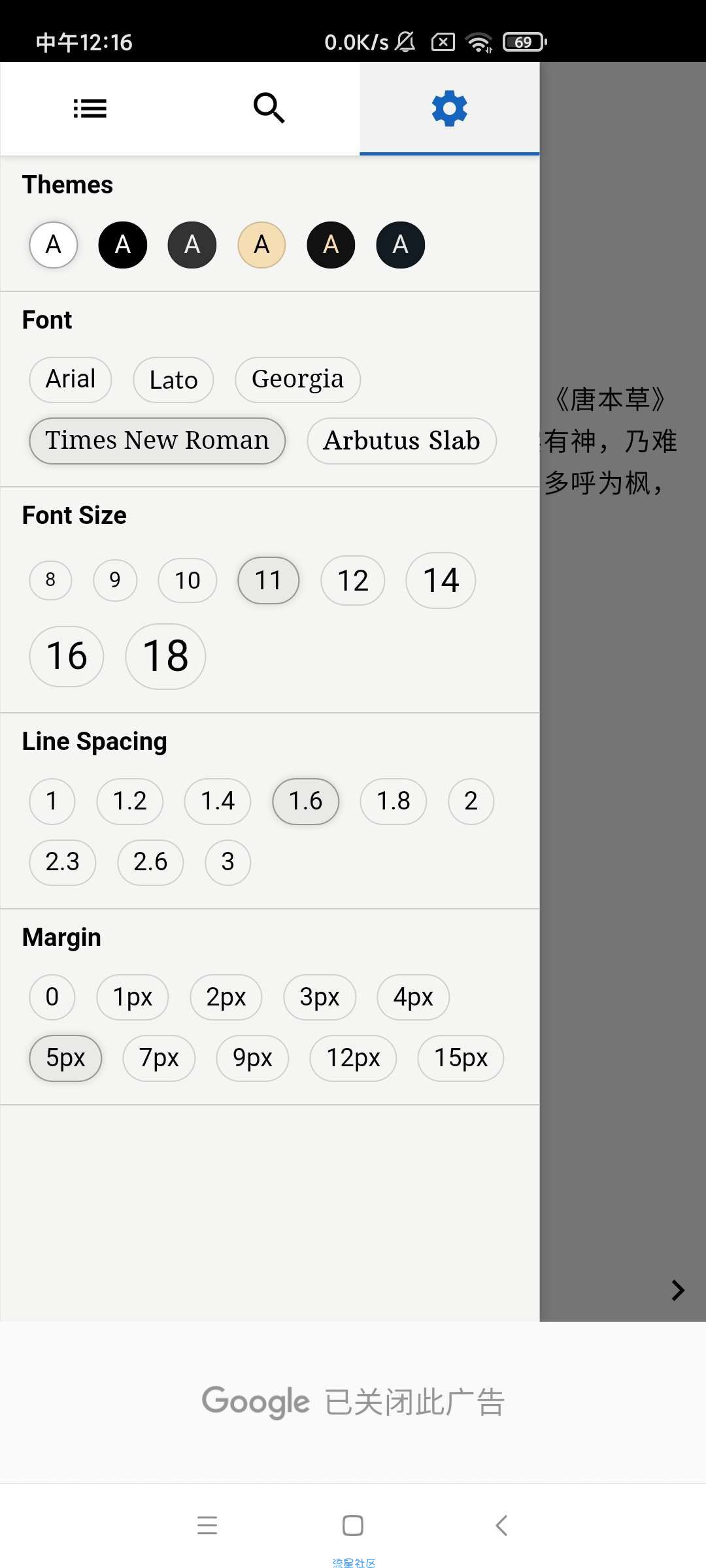
Task: Choose the white theme swatch
Action: pyautogui.click(x=54, y=245)
